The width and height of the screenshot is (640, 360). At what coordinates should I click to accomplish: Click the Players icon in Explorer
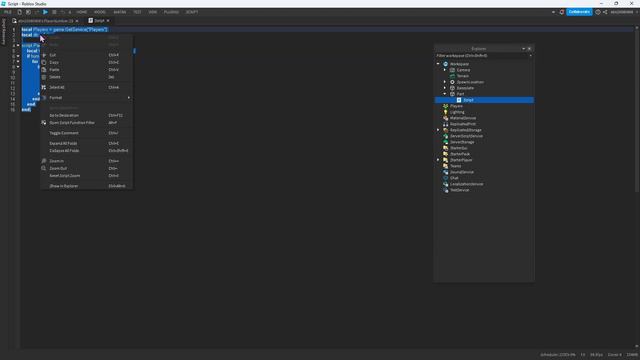446,106
